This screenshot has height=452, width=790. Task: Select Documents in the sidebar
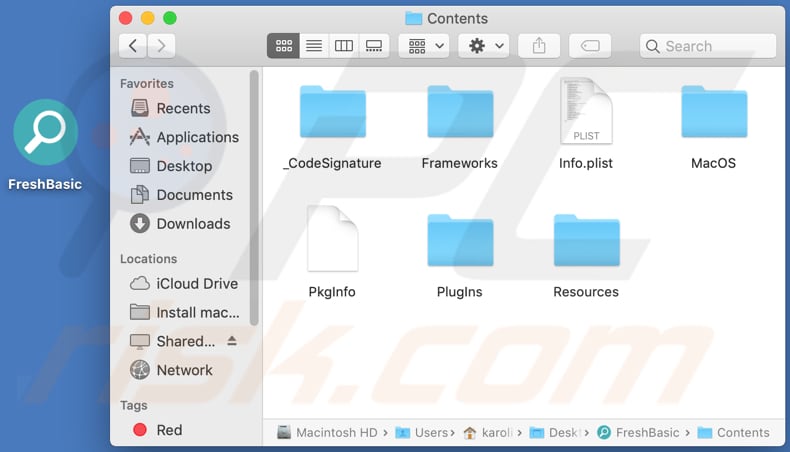182,195
